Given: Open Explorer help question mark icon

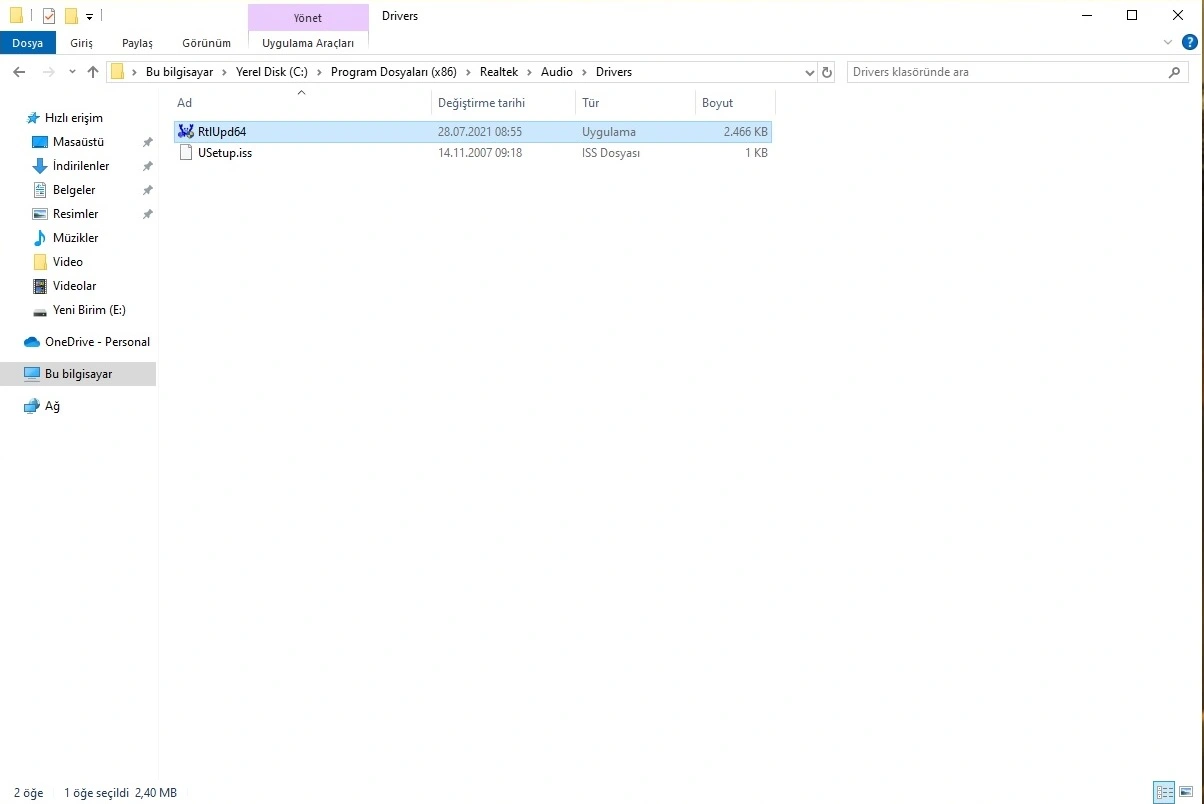Looking at the screenshot, I should click(1189, 43).
